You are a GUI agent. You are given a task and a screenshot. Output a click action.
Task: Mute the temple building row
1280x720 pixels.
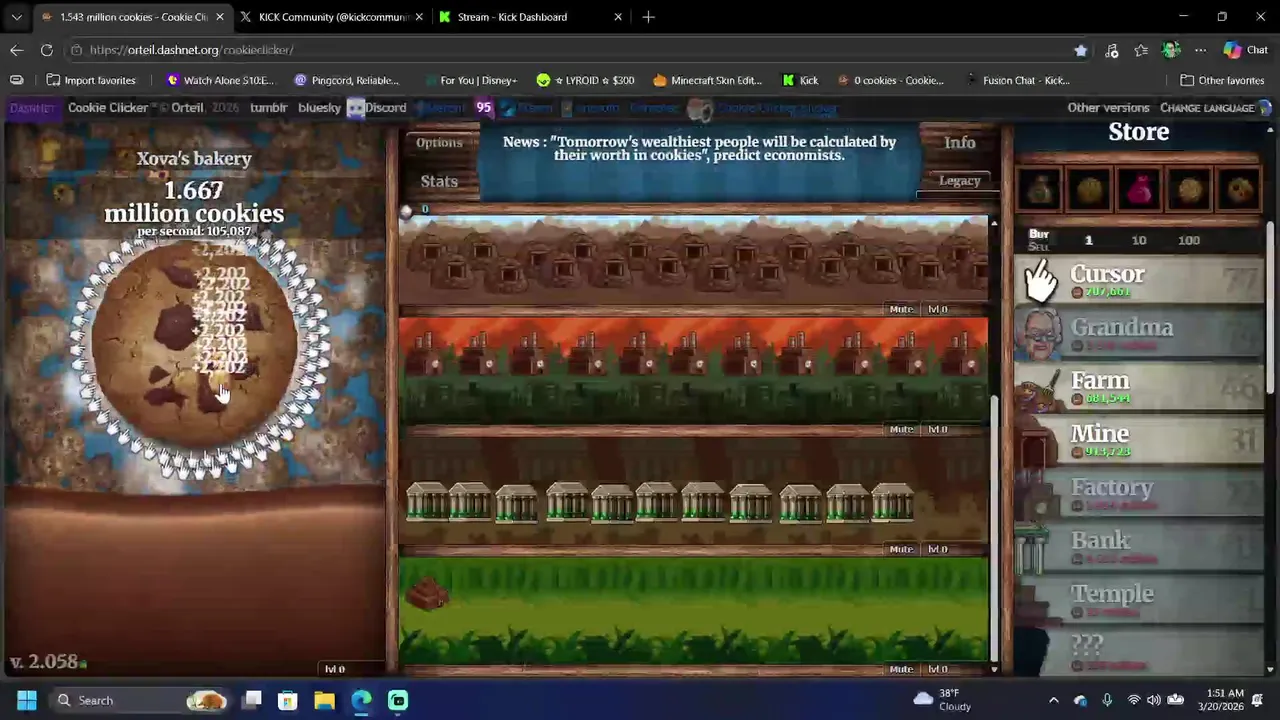coord(902,669)
